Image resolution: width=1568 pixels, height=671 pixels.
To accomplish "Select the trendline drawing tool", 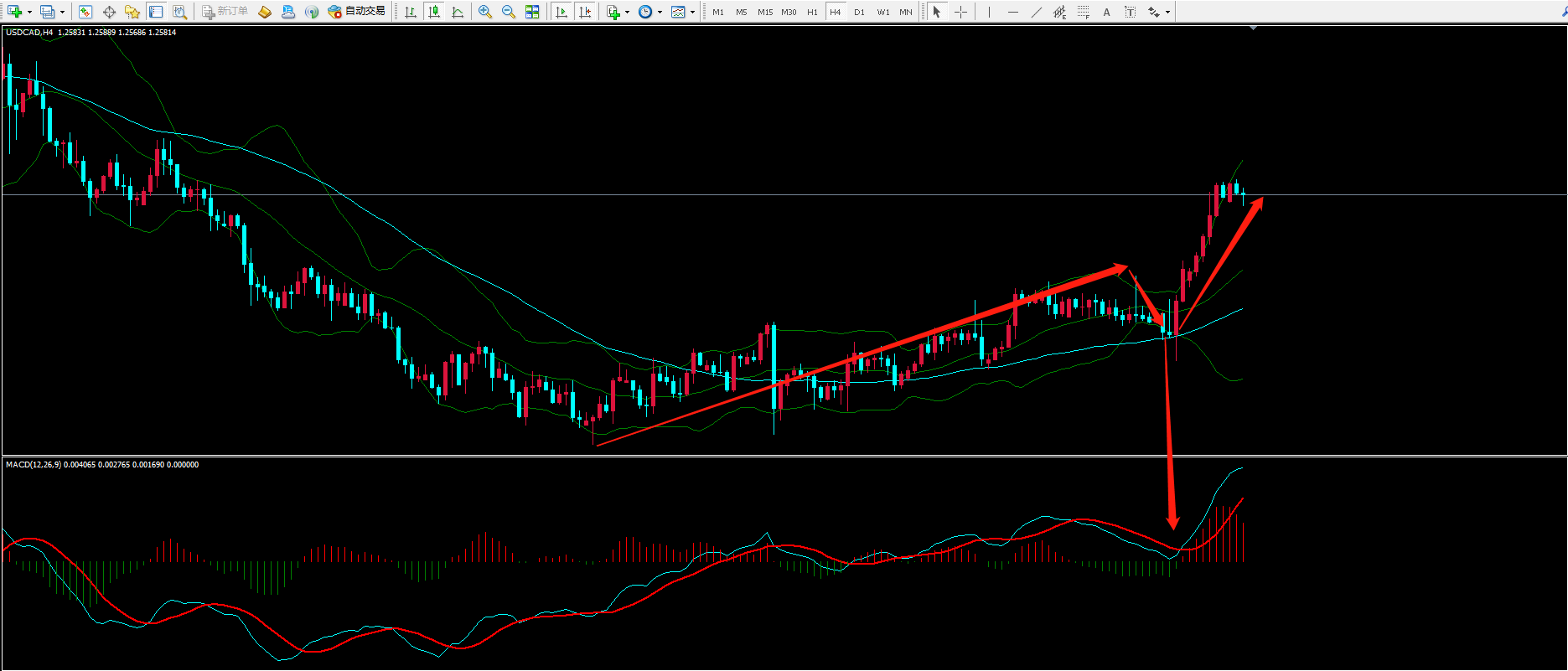I will (1037, 12).
